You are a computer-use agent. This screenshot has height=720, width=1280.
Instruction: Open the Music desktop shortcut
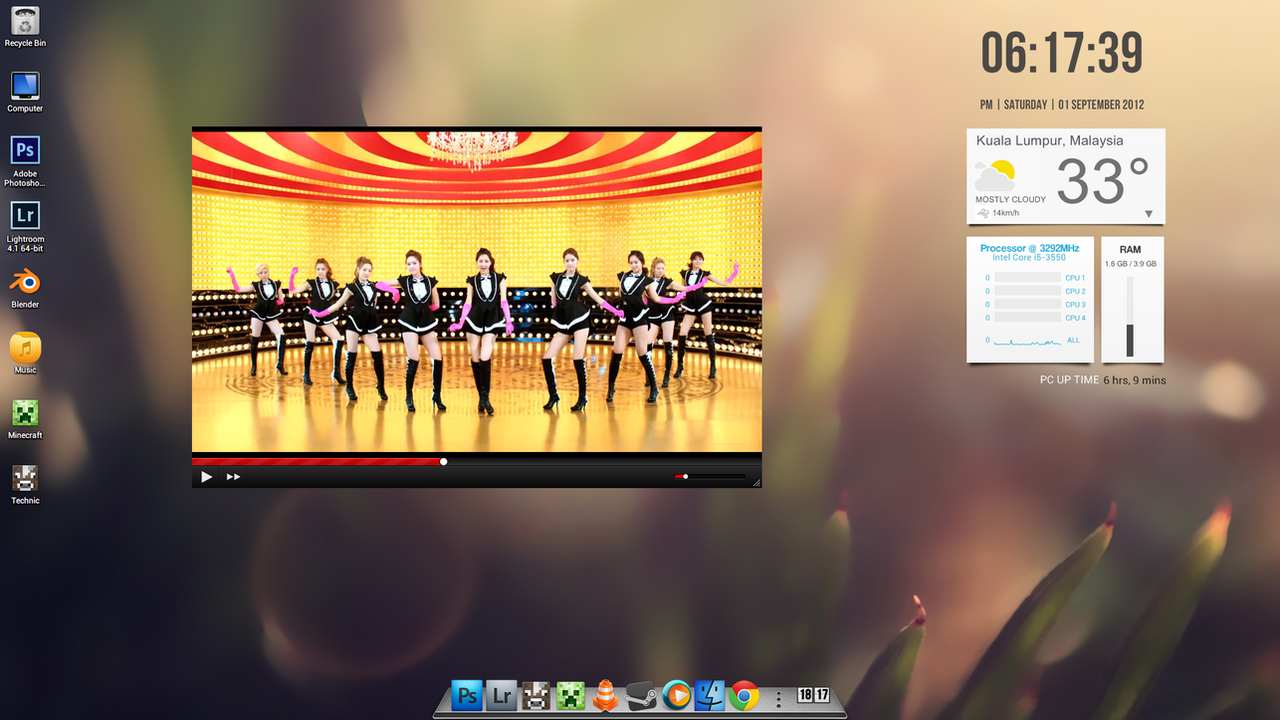tap(25, 353)
